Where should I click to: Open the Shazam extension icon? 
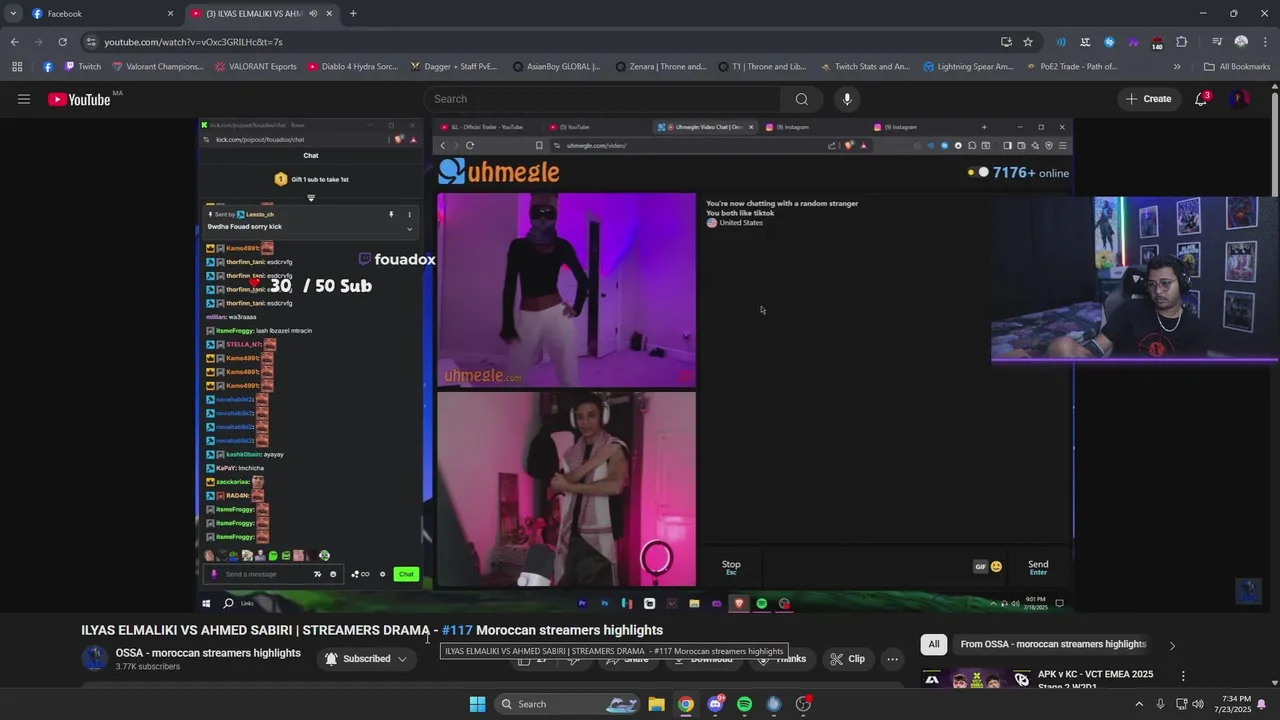(x=1109, y=42)
